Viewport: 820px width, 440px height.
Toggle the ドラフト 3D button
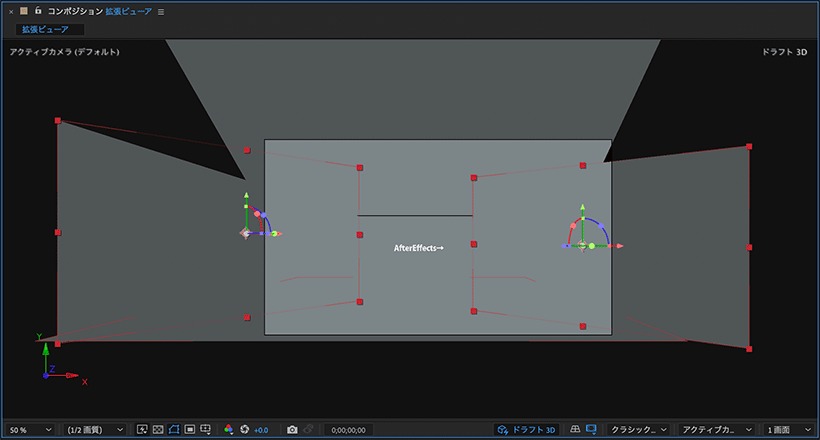pyautogui.click(x=526, y=430)
